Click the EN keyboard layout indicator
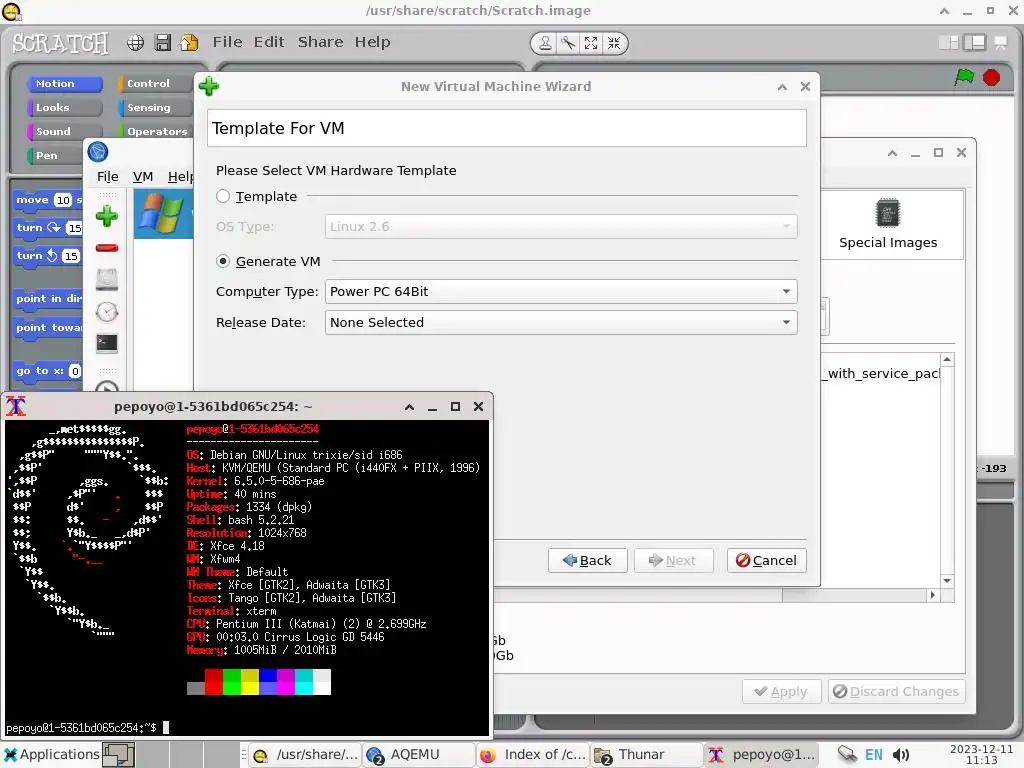Screen dimensions: 1024x768 pyautogui.click(x=874, y=755)
